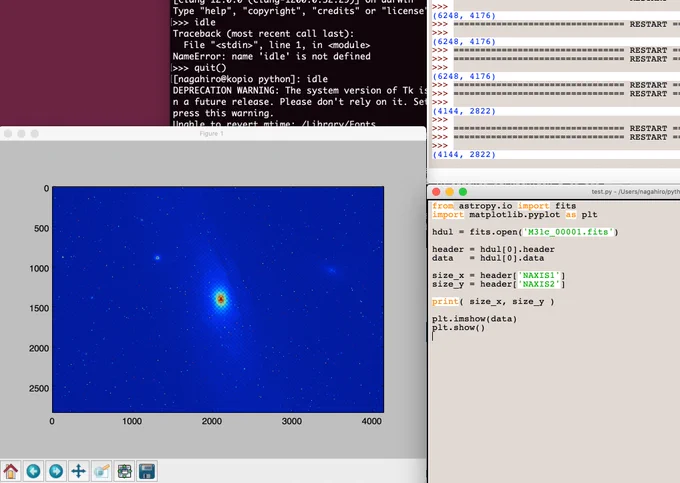Click the galaxy core in plot
Screen dimensions: 680x483
pos(221,299)
